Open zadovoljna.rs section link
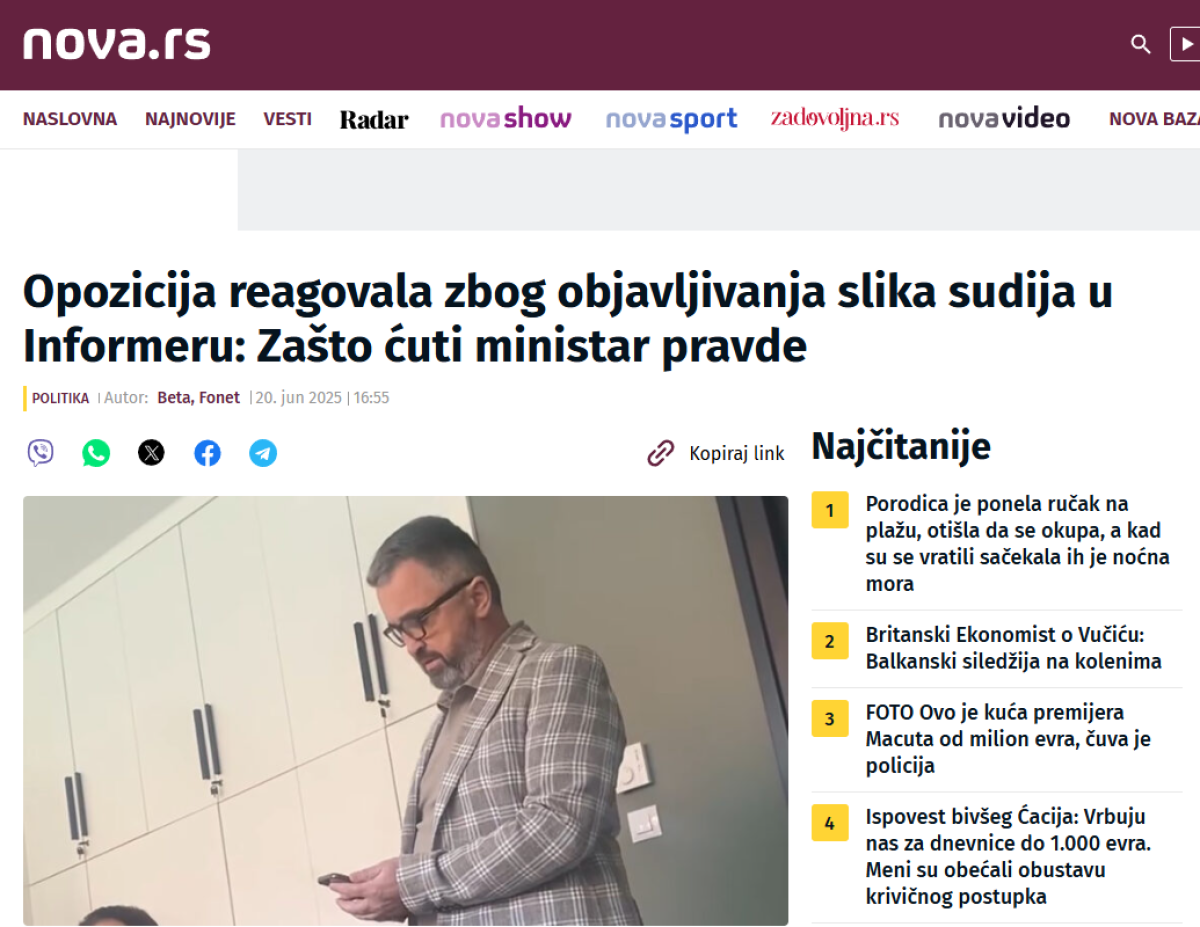 (x=835, y=118)
